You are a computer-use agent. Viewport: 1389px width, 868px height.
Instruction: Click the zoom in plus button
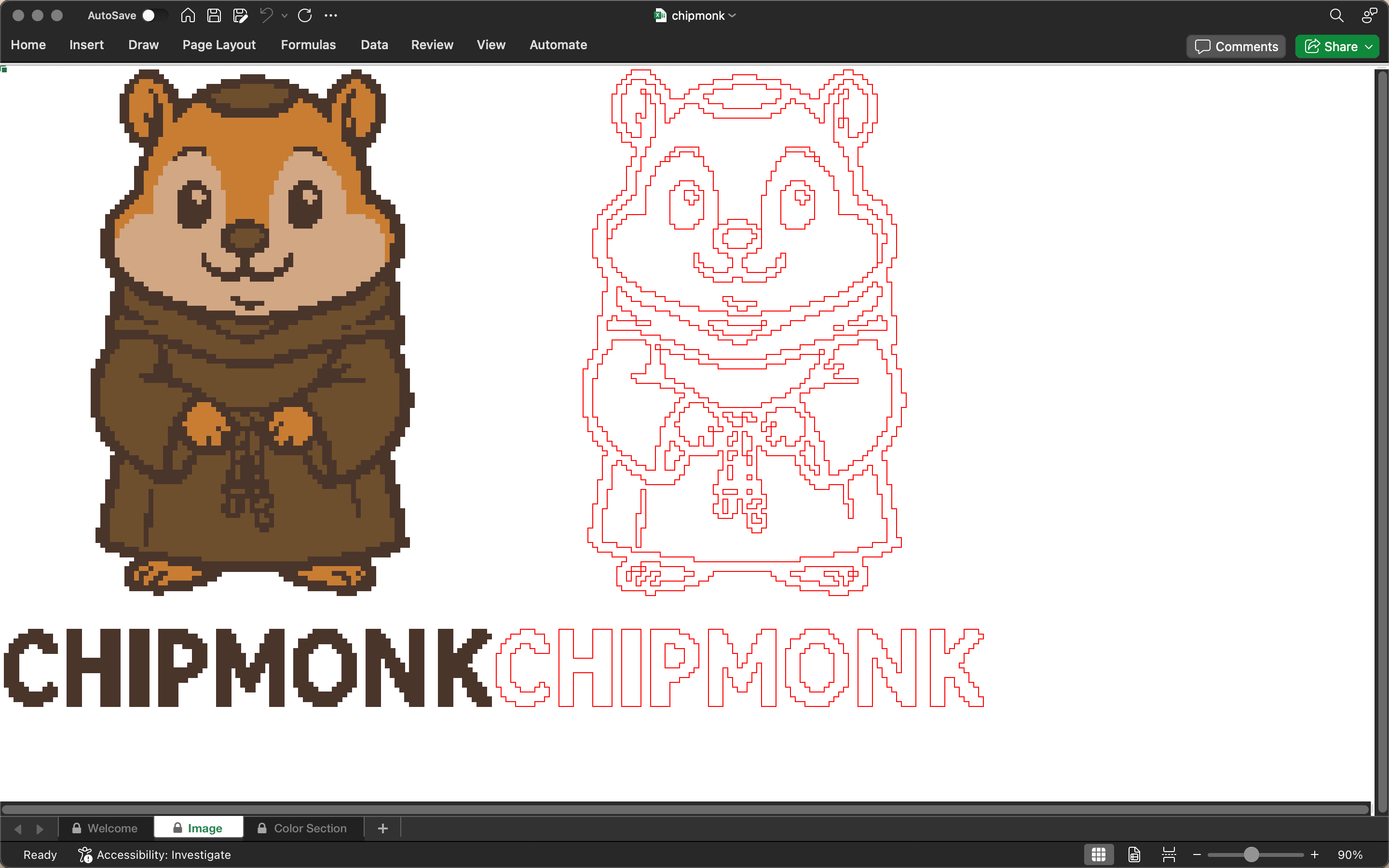pyautogui.click(x=1314, y=855)
